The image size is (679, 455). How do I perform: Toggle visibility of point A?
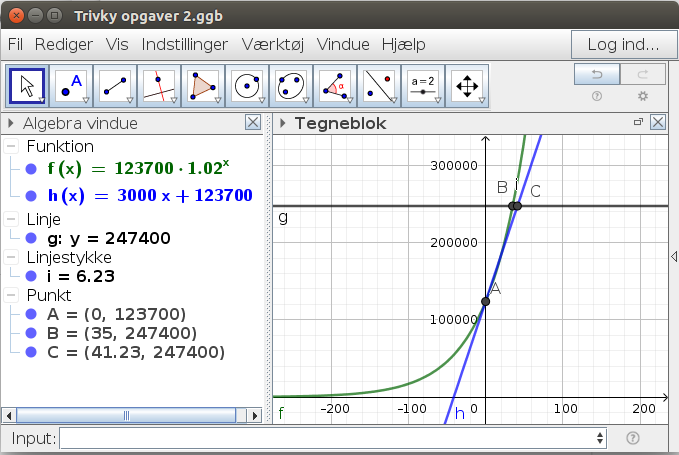(x=31, y=314)
